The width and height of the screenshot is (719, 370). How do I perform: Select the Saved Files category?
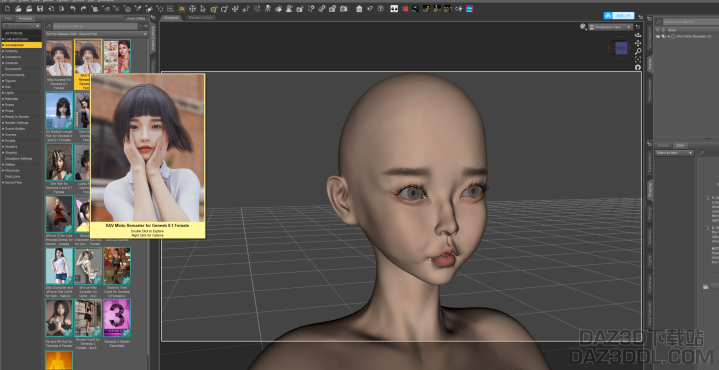(x=21, y=182)
